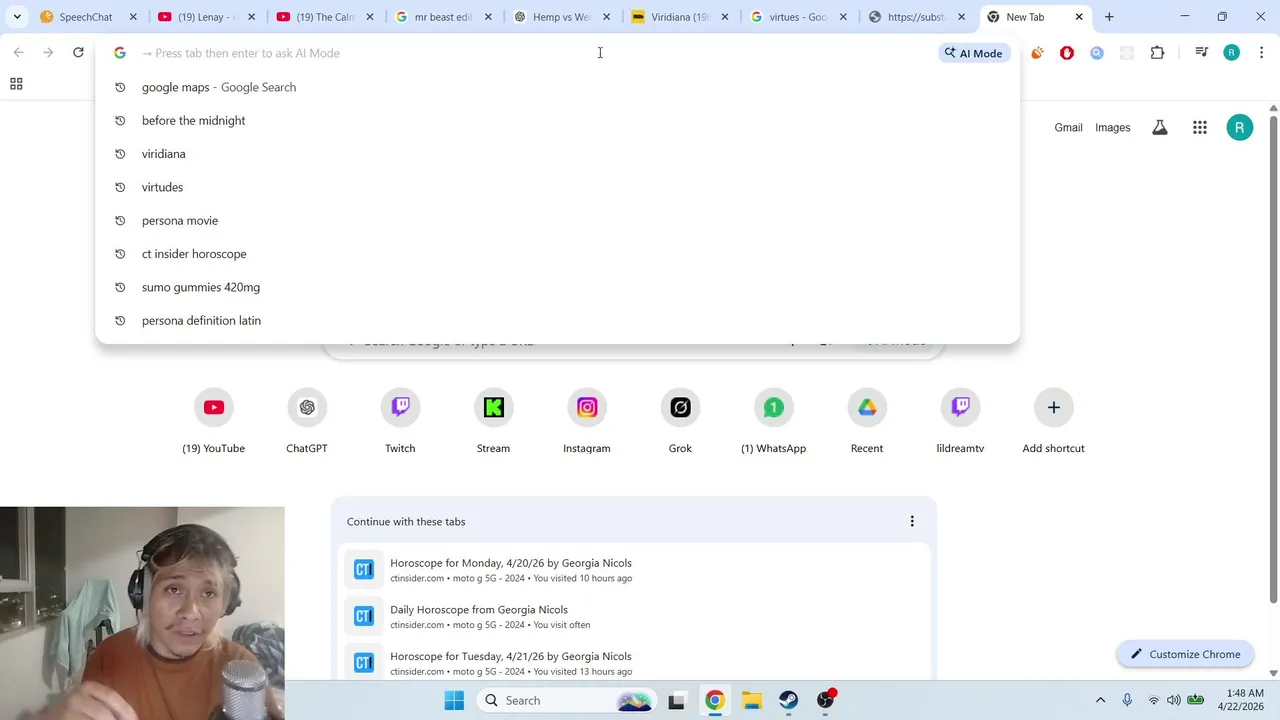Click the blue magnifier extension icon
This screenshot has height=720, width=1280.
pos(1097,53)
